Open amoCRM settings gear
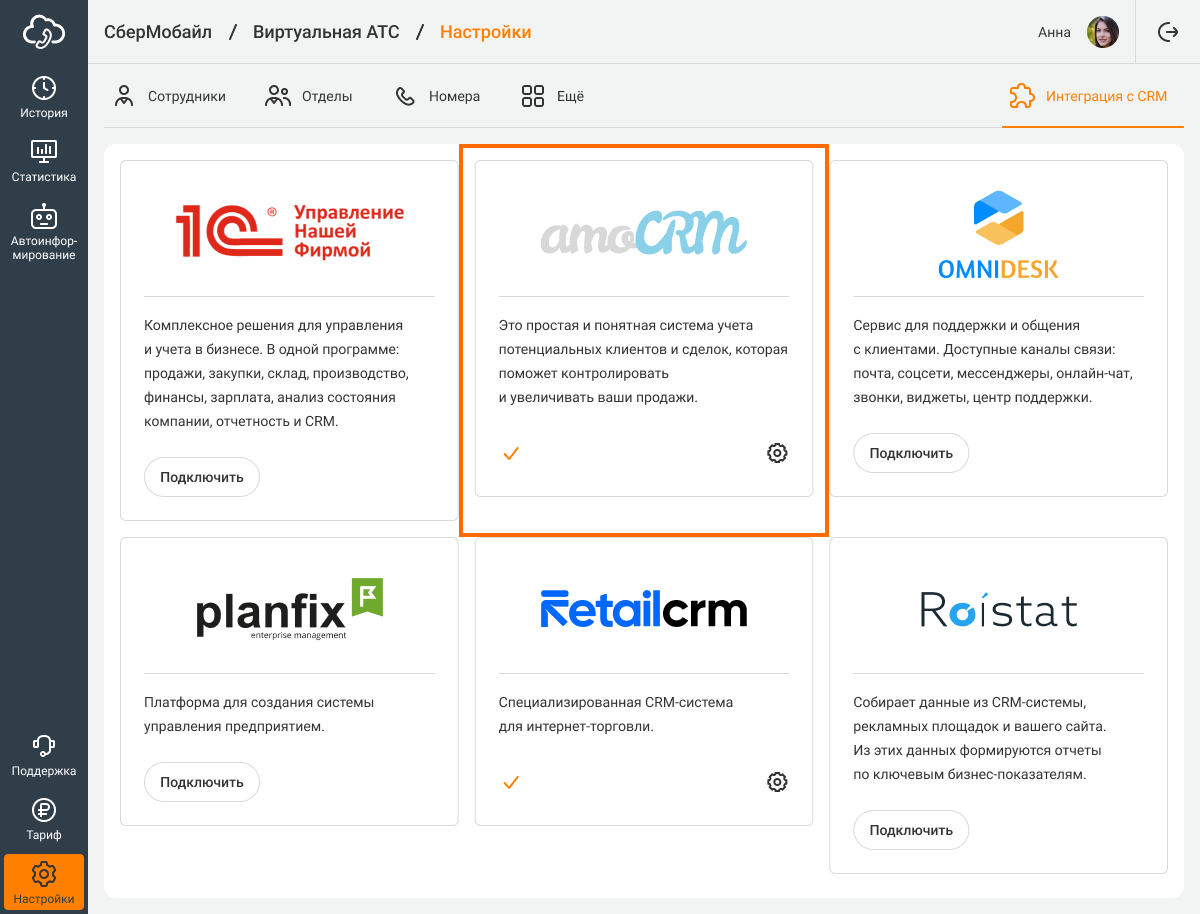The height and width of the screenshot is (914, 1200). [777, 453]
